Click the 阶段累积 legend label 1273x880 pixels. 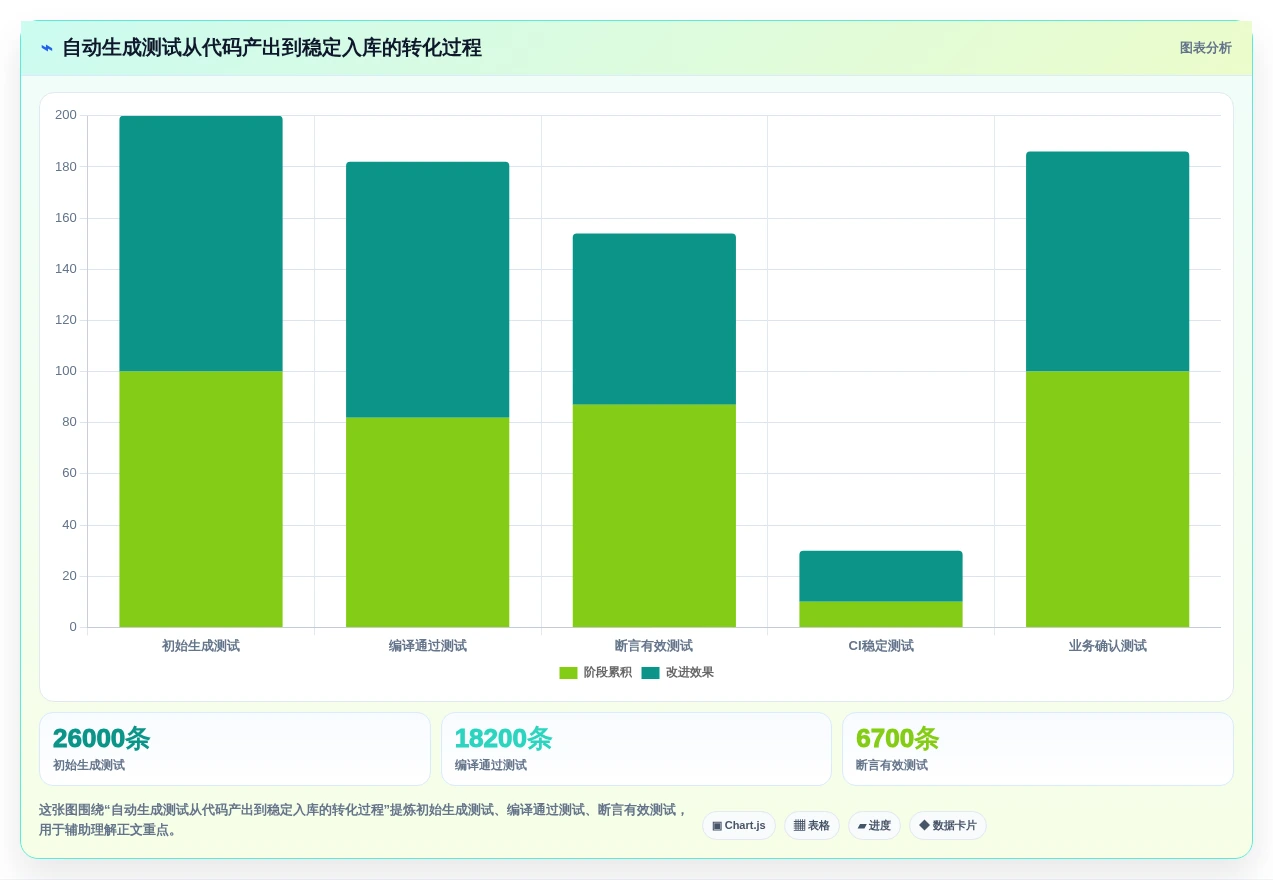608,673
